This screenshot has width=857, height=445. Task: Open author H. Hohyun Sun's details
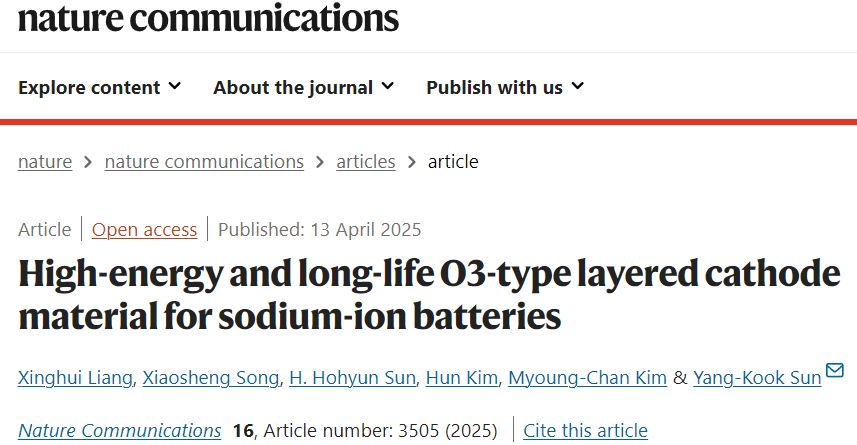(x=353, y=378)
